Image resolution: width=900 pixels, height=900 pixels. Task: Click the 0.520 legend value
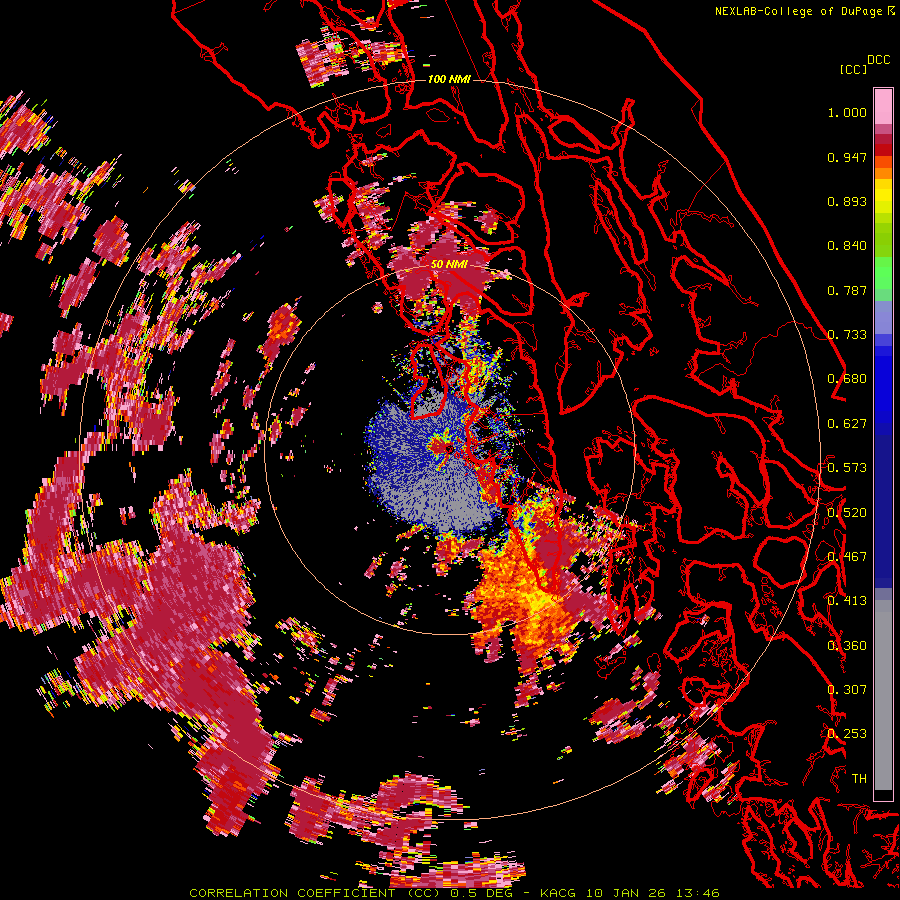point(847,513)
